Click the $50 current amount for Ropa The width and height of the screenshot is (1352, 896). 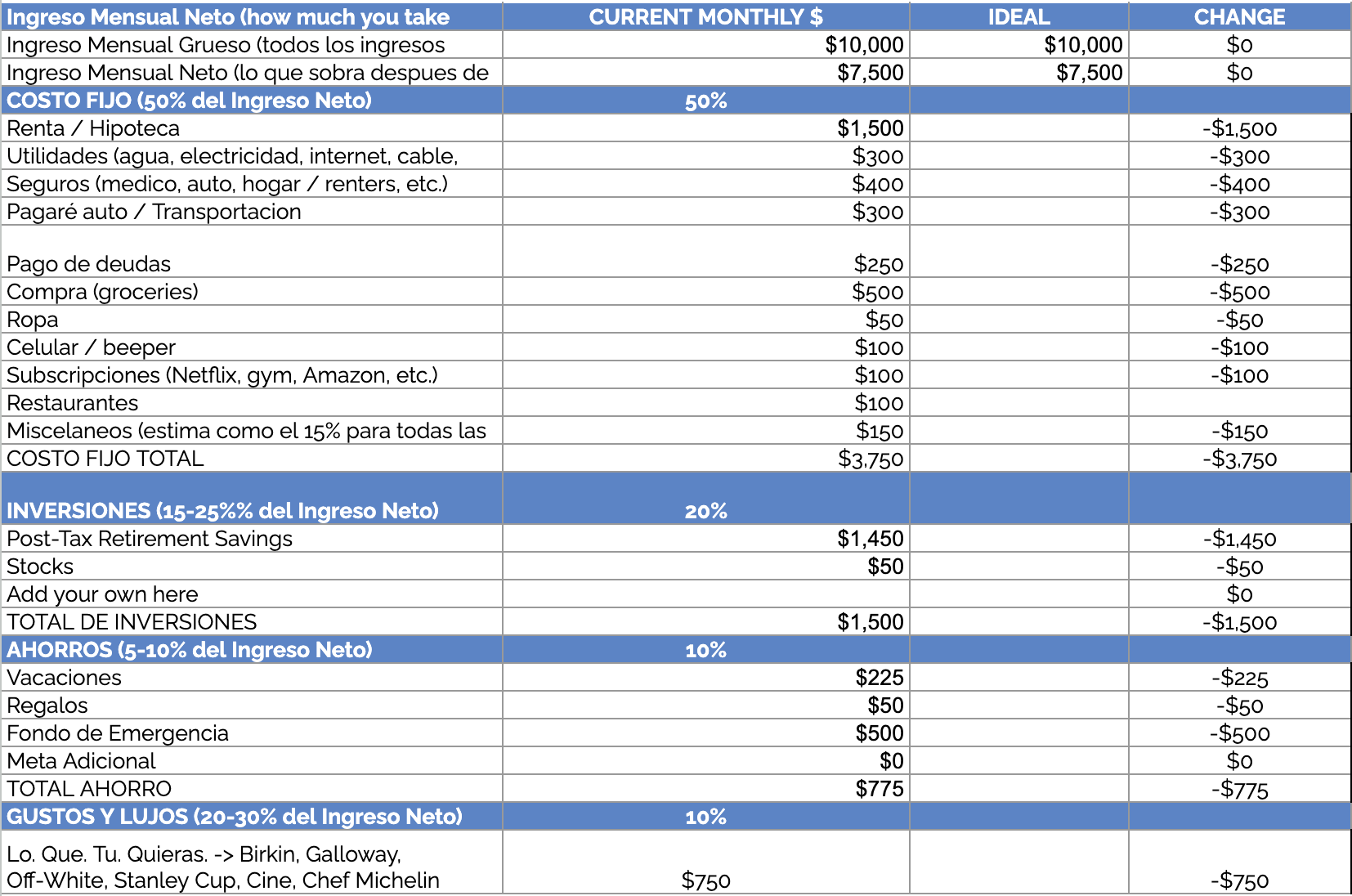click(x=884, y=320)
